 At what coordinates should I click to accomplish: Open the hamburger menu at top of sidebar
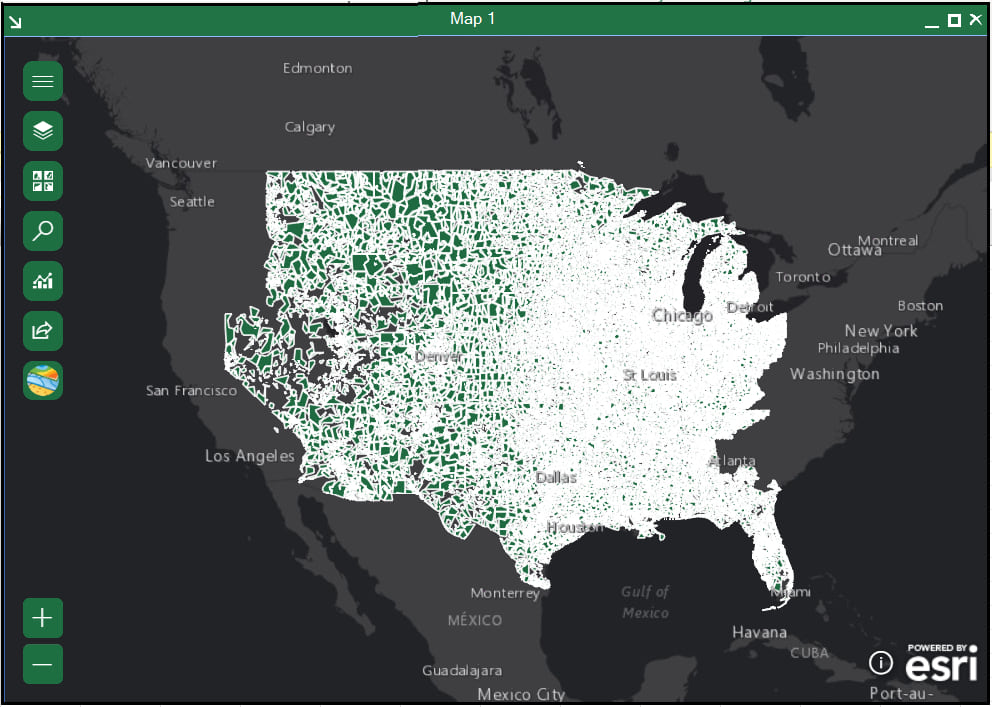coord(42,81)
